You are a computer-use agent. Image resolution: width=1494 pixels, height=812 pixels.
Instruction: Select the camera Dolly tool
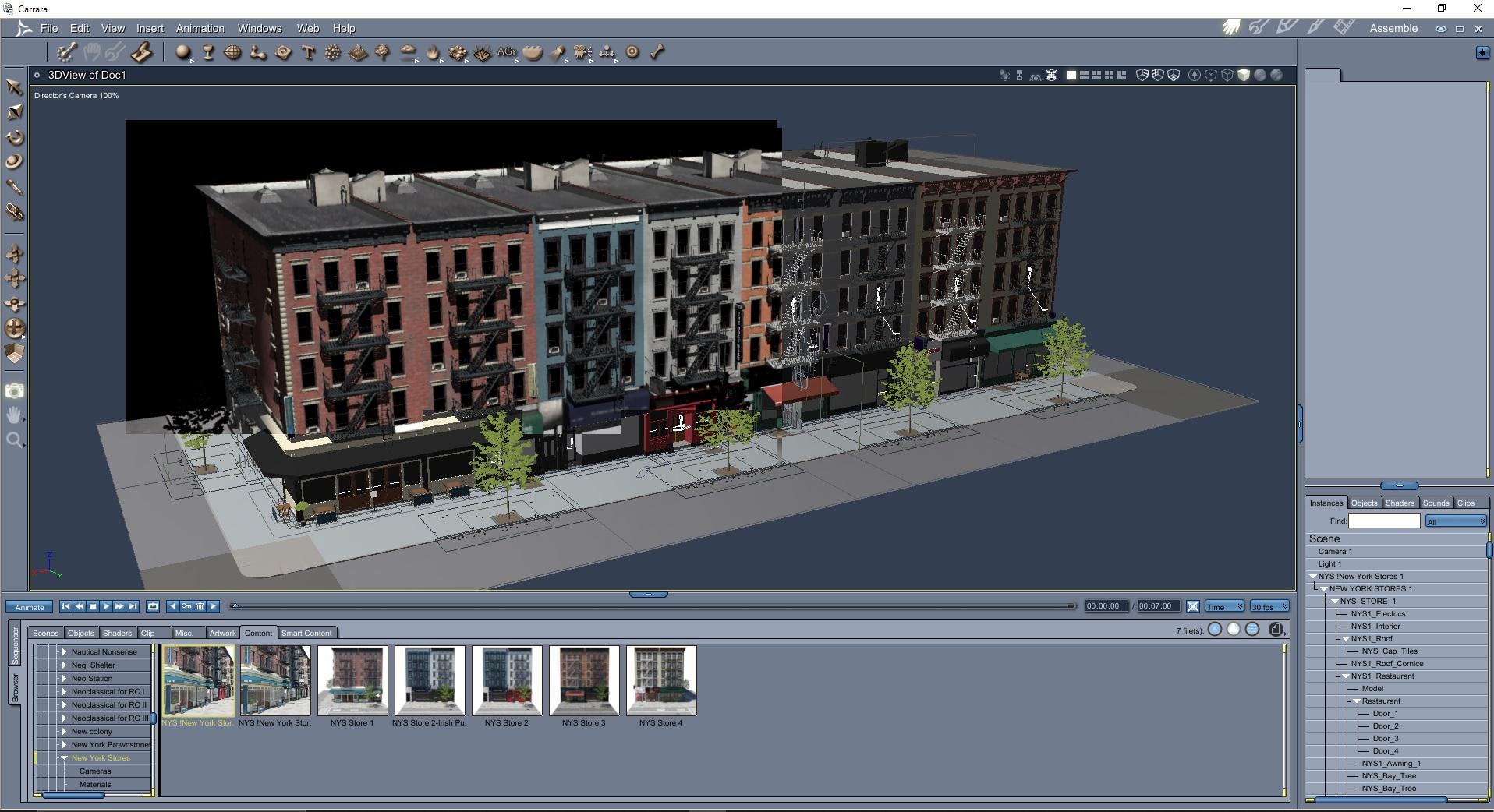click(x=14, y=253)
